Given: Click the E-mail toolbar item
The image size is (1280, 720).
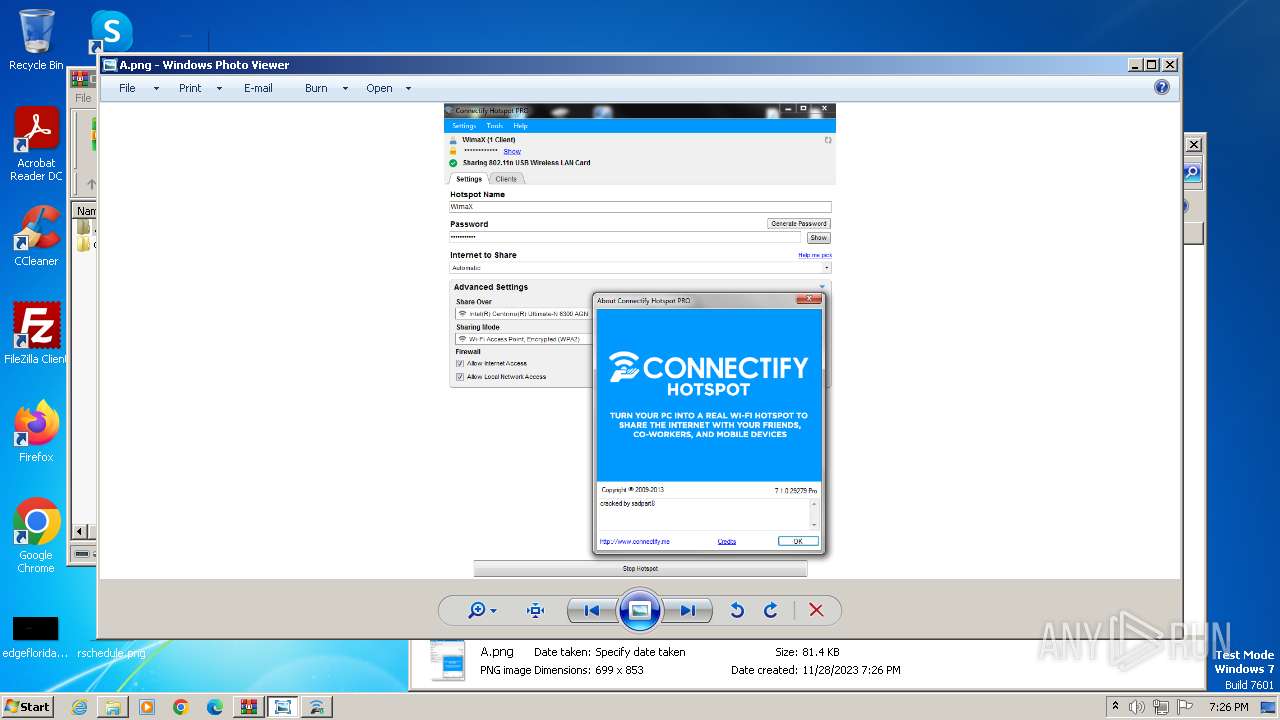Looking at the screenshot, I should (x=258, y=88).
